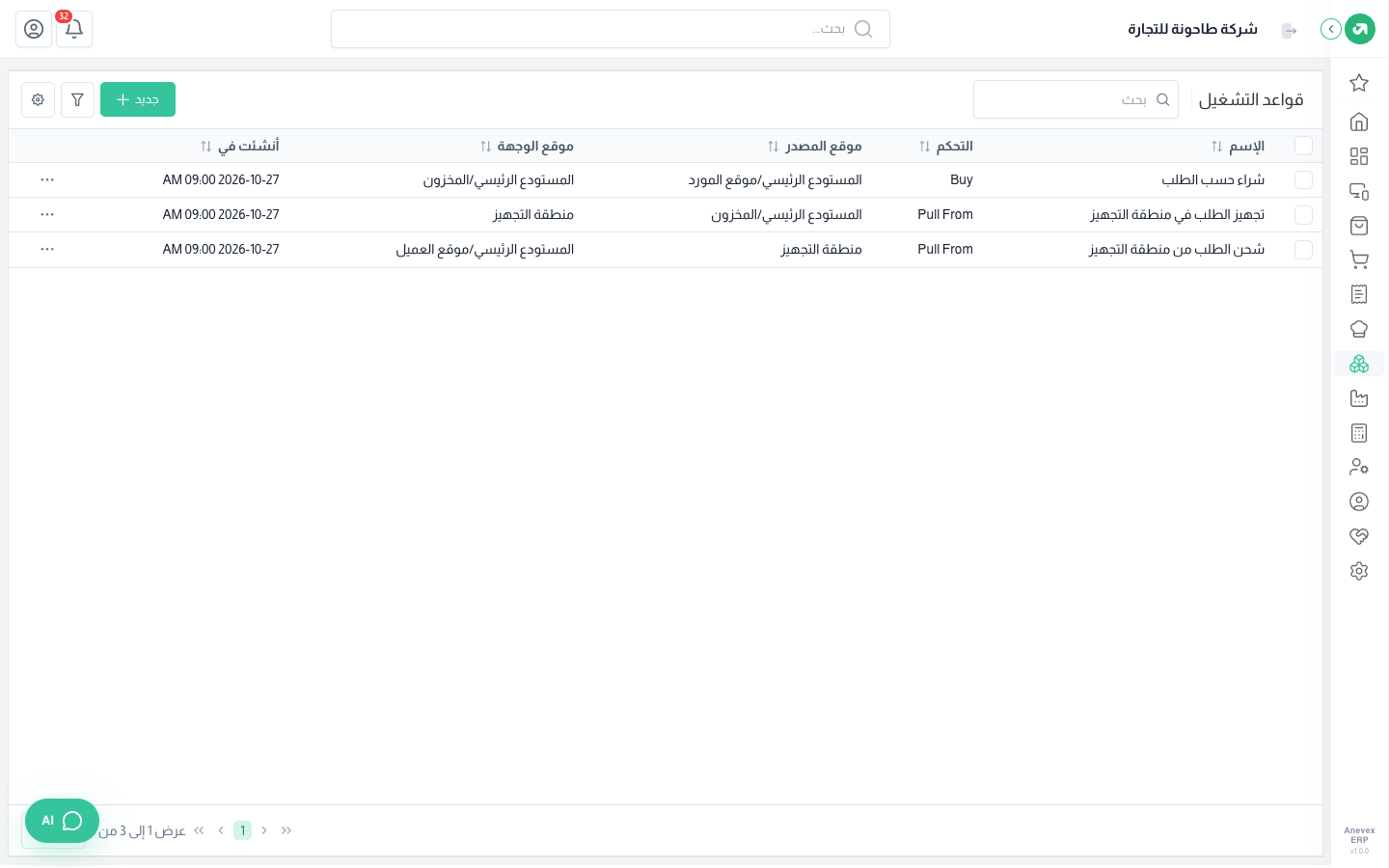
Task: Open the calculator icon in the sidebar
Action: coord(1359,433)
